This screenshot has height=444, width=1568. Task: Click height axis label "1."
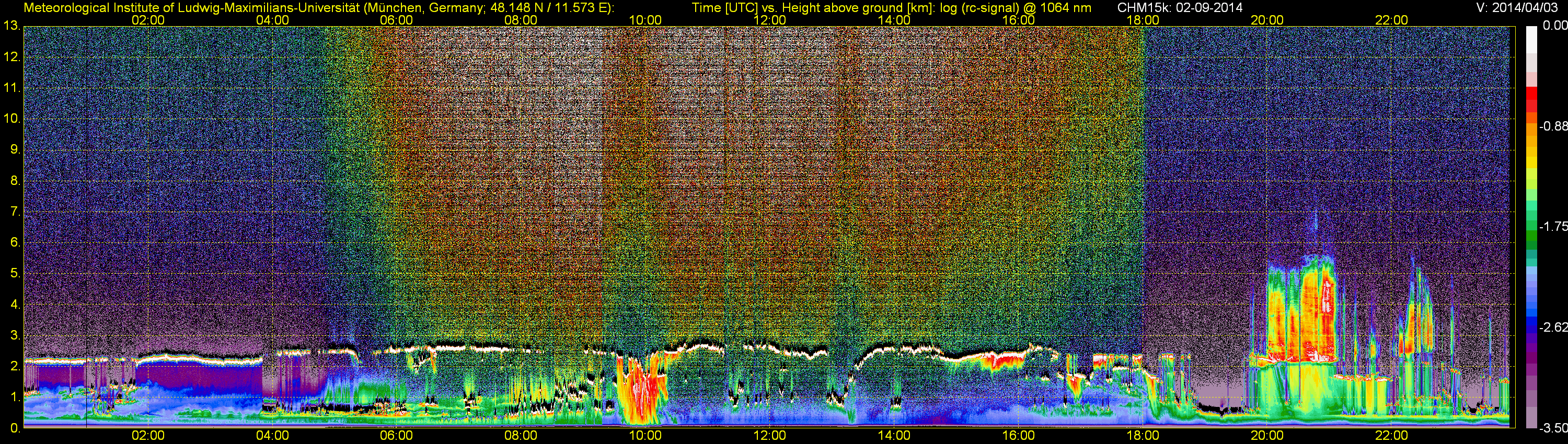point(16,397)
